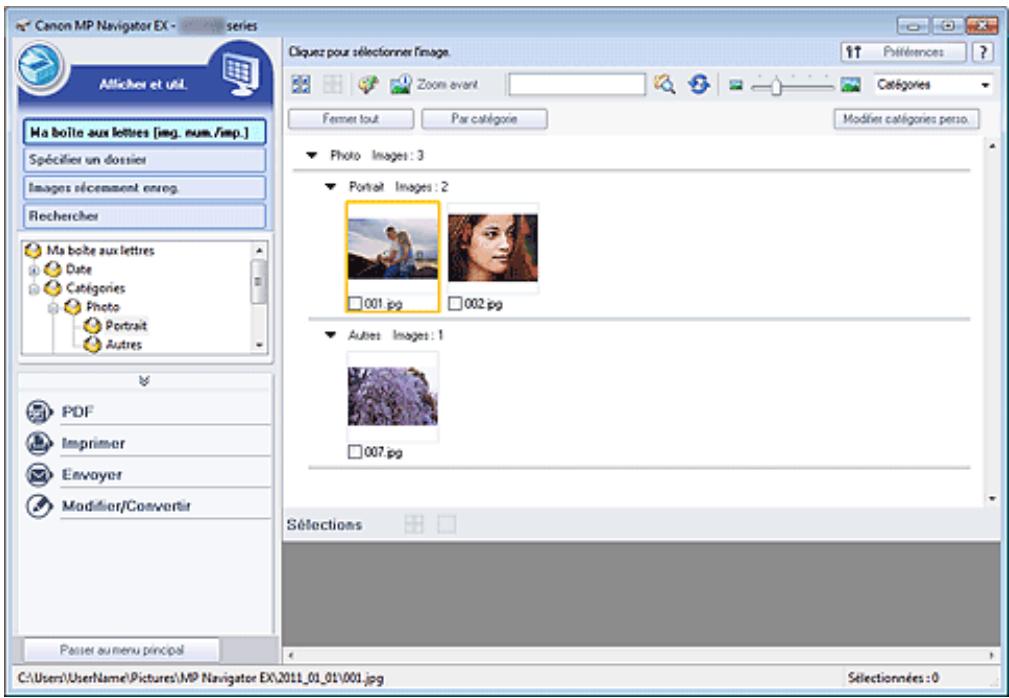Click the Fix/Enhance images toolbar icon
The width and height of the screenshot is (1009, 698).
pyautogui.click(x=367, y=84)
